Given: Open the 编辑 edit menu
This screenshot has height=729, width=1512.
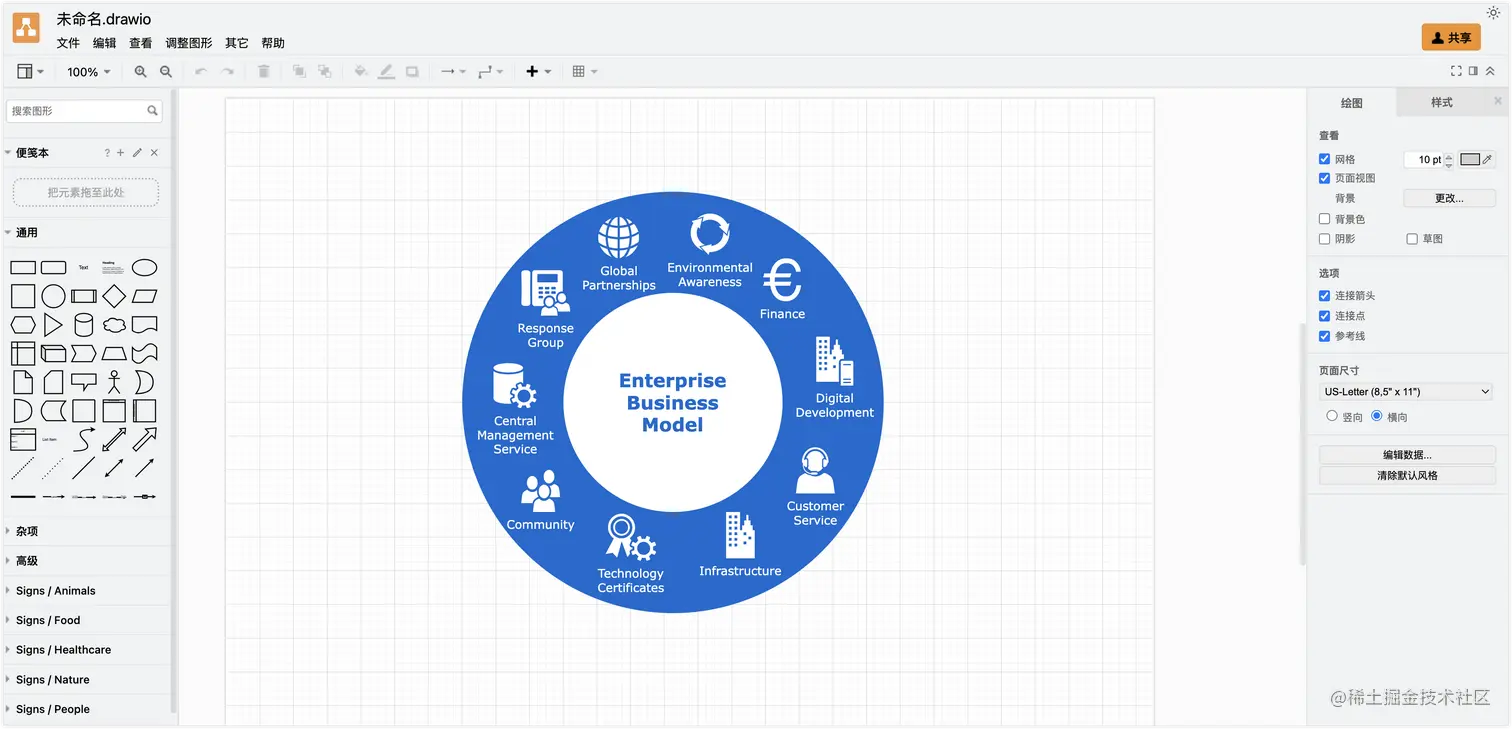Looking at the screenshot, I should point(104,43).
